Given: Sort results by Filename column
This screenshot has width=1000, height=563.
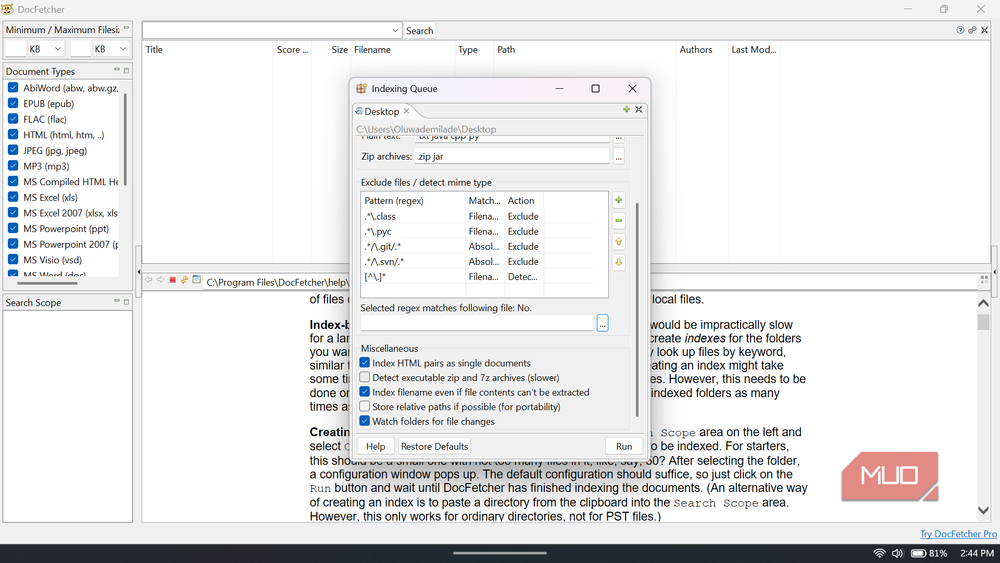Looking at the screenshot, I should tap(402, 50).
